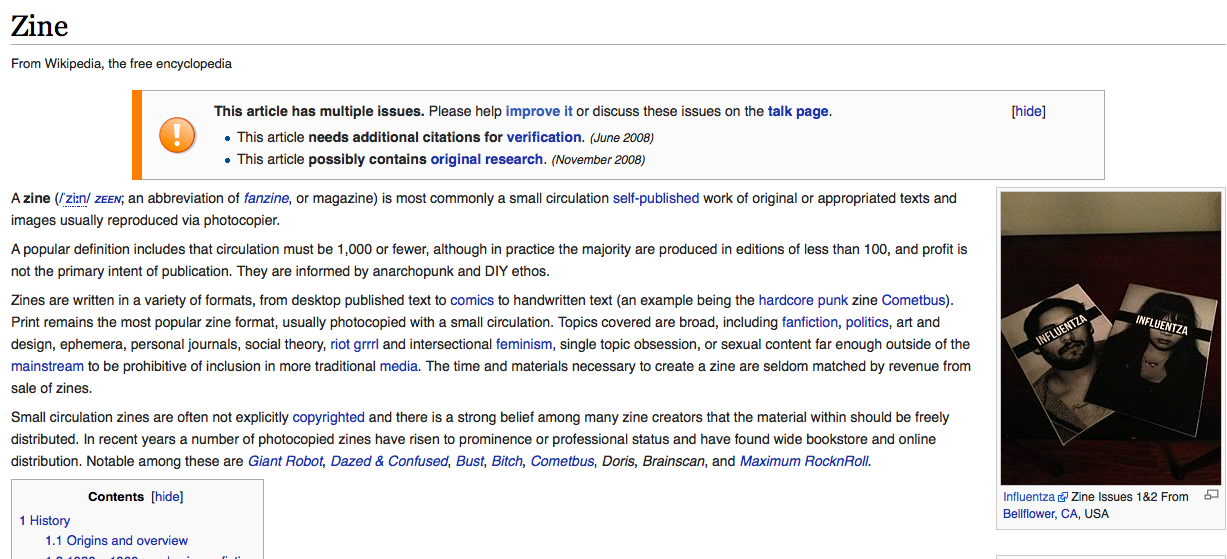Viewport: 1227px width, 559px height.
Task: Follow the Bellflower, CA caption link
Action: 1041,514
